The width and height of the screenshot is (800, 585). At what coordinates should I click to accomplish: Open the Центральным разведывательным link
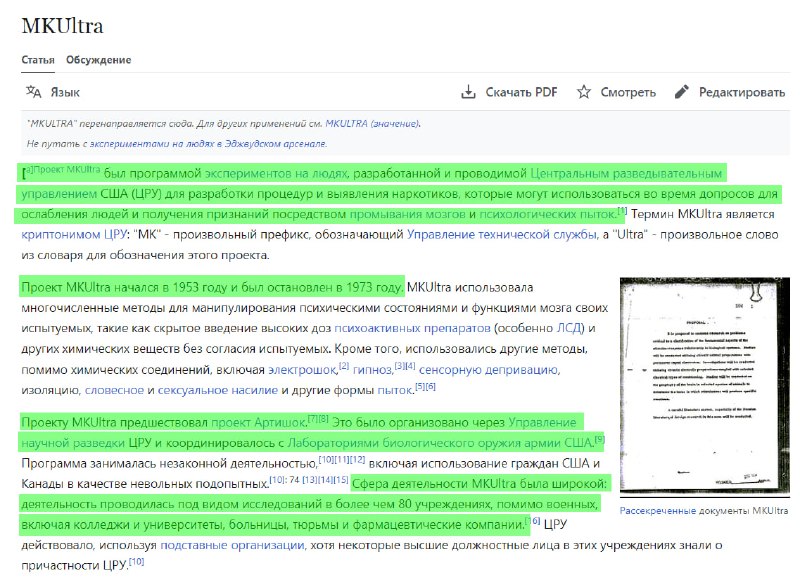(626, 173)
